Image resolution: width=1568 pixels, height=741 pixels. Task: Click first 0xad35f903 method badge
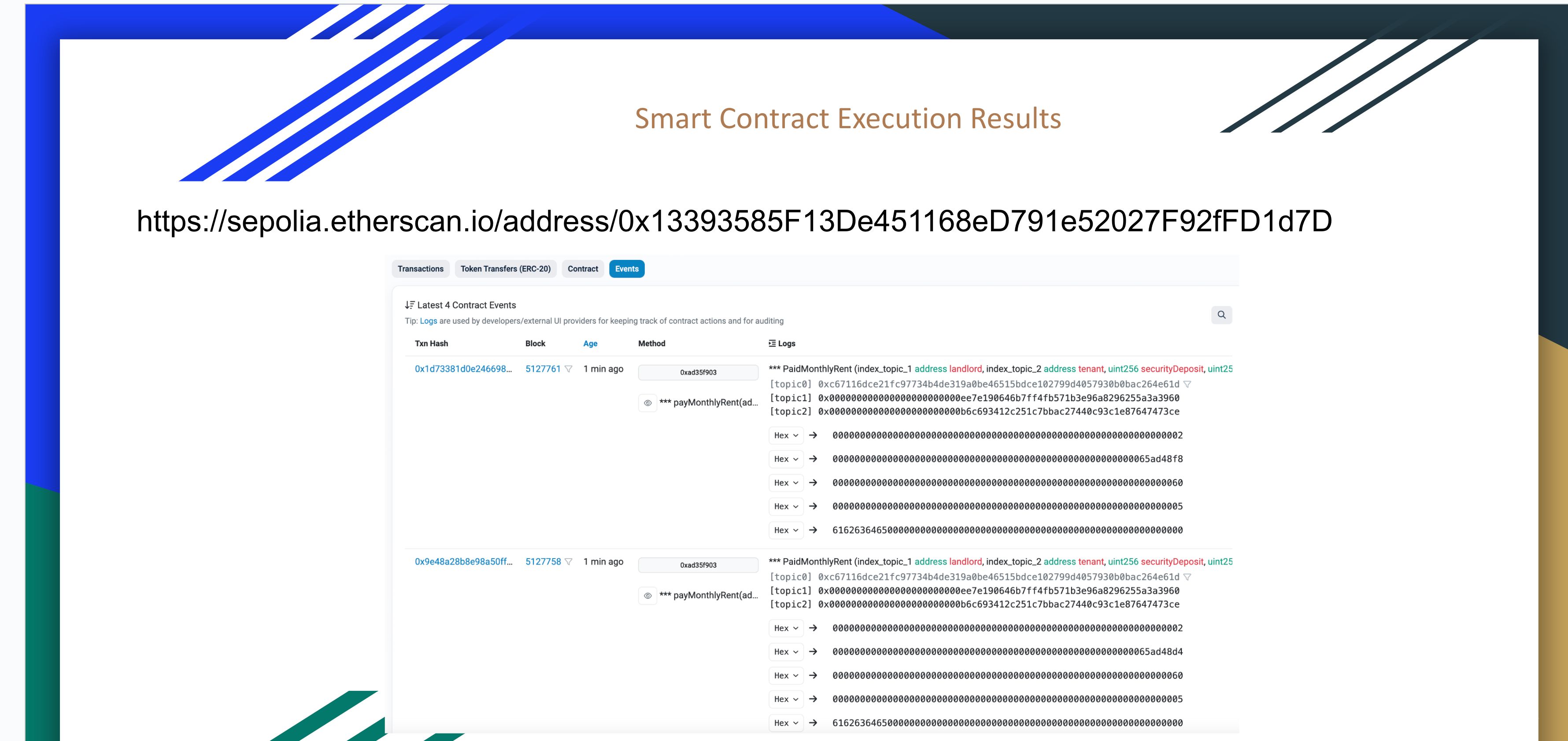[698, 372]
